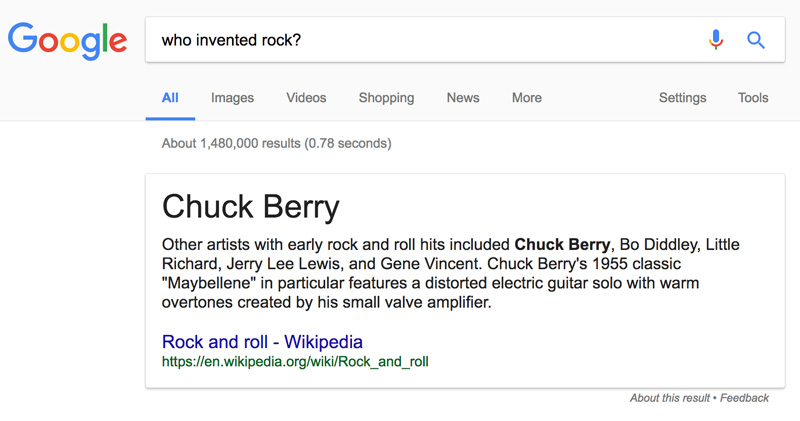Go to the Shopping tab

coord(386,98)
